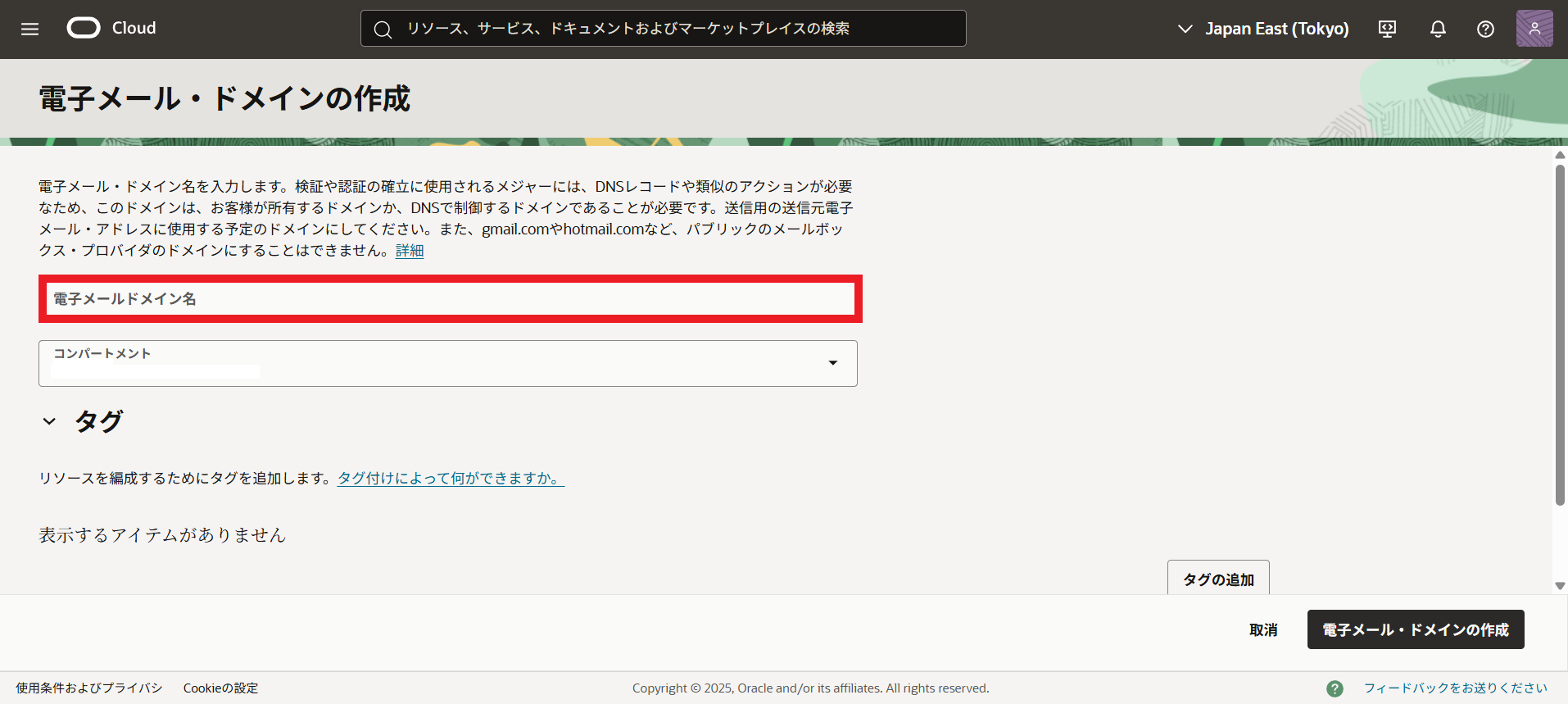
Task: Open the hamburger navigation menu
Action: click(29, 29)
